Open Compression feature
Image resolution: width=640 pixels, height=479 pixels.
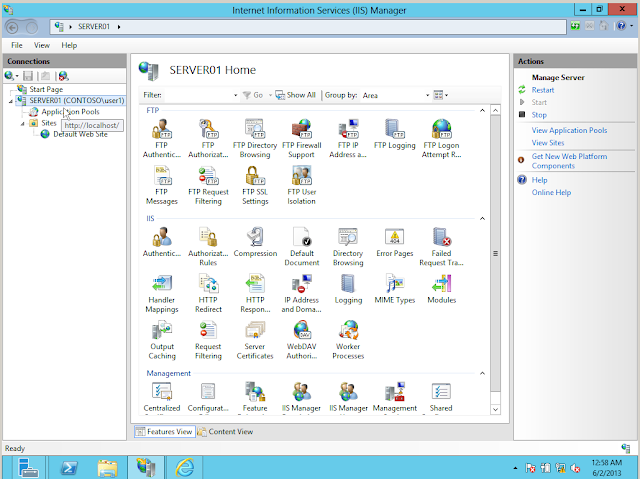(255, 242)
